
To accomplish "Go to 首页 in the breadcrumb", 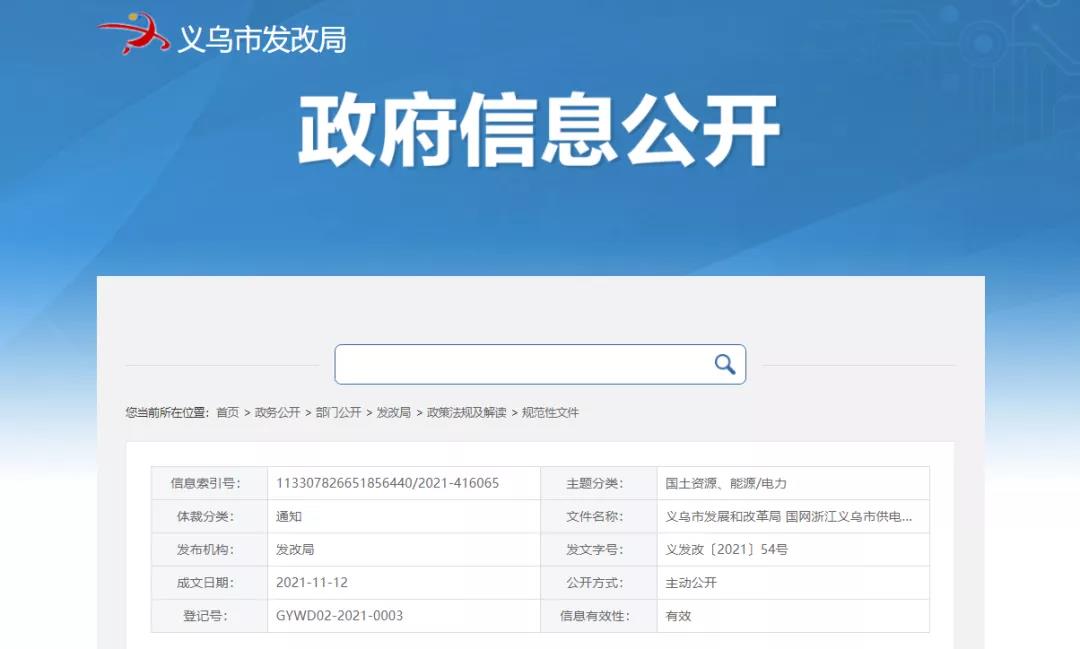I will click(228, 412).
